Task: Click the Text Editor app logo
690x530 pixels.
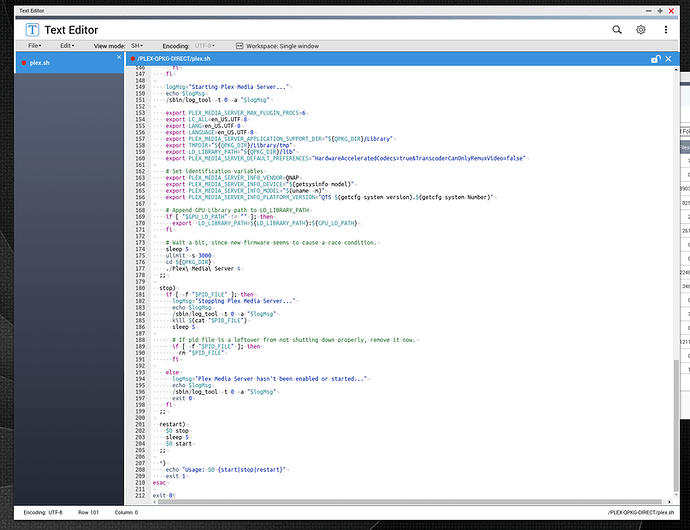Action: point(34,30)
